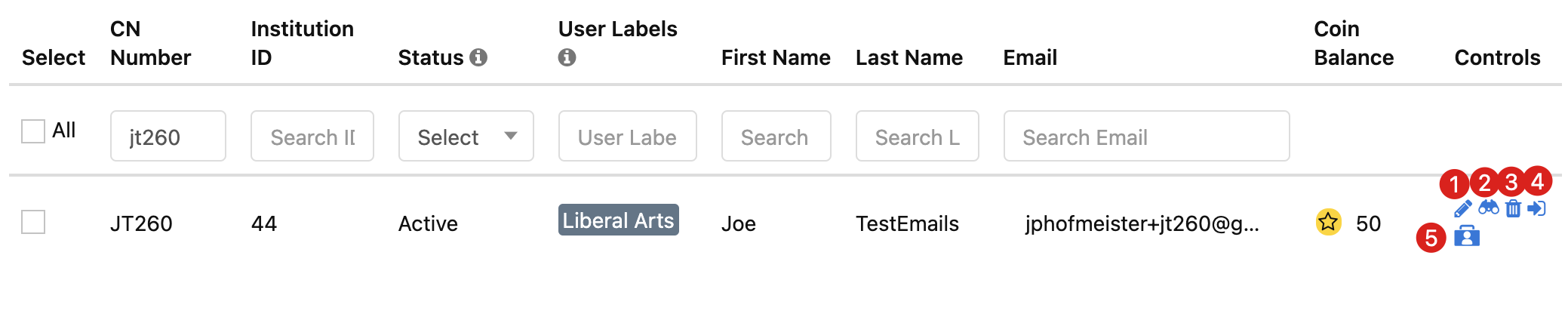This screenshot has height=314, width=1568.
Task: Check the All select checkbox
Action: [33, 131]
